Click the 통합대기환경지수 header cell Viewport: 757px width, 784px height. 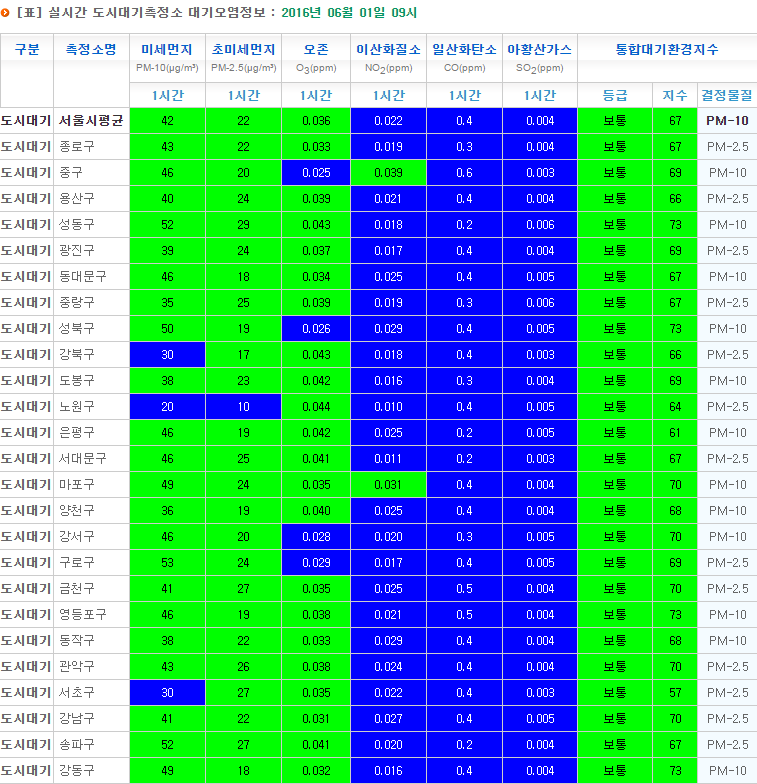pyautogui.click(x=666, y=49)
